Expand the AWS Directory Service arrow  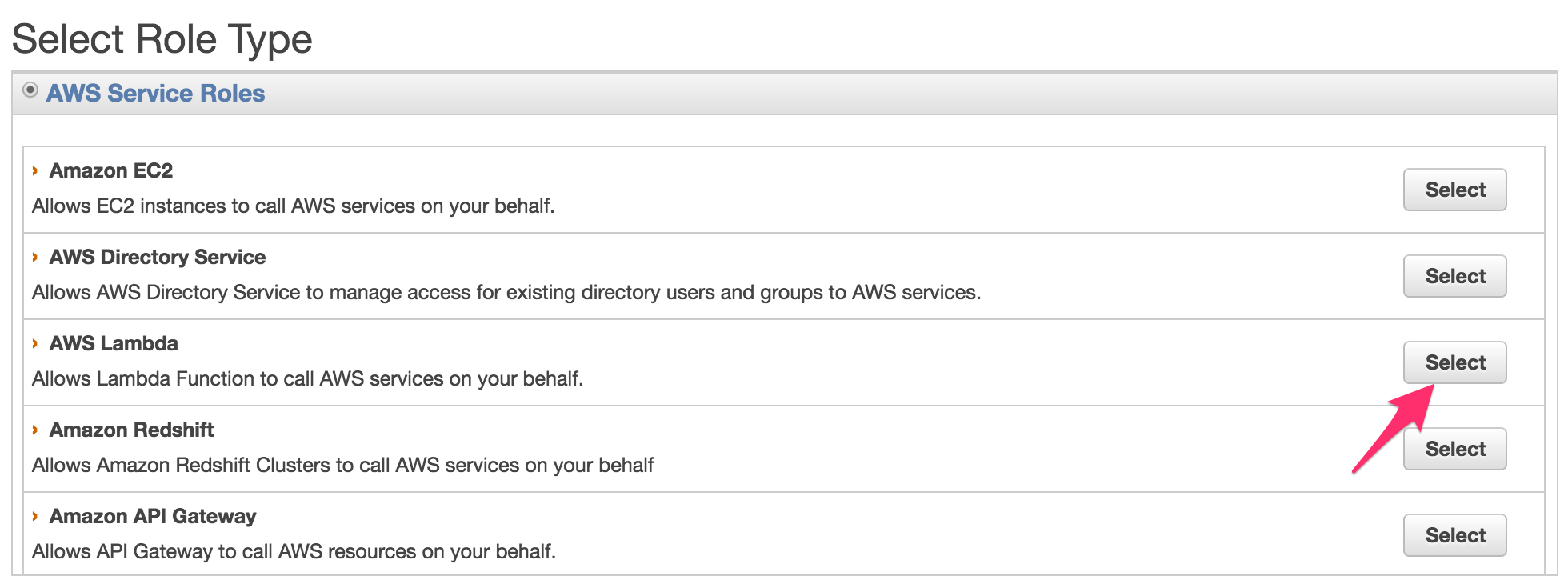click(35, 258)
